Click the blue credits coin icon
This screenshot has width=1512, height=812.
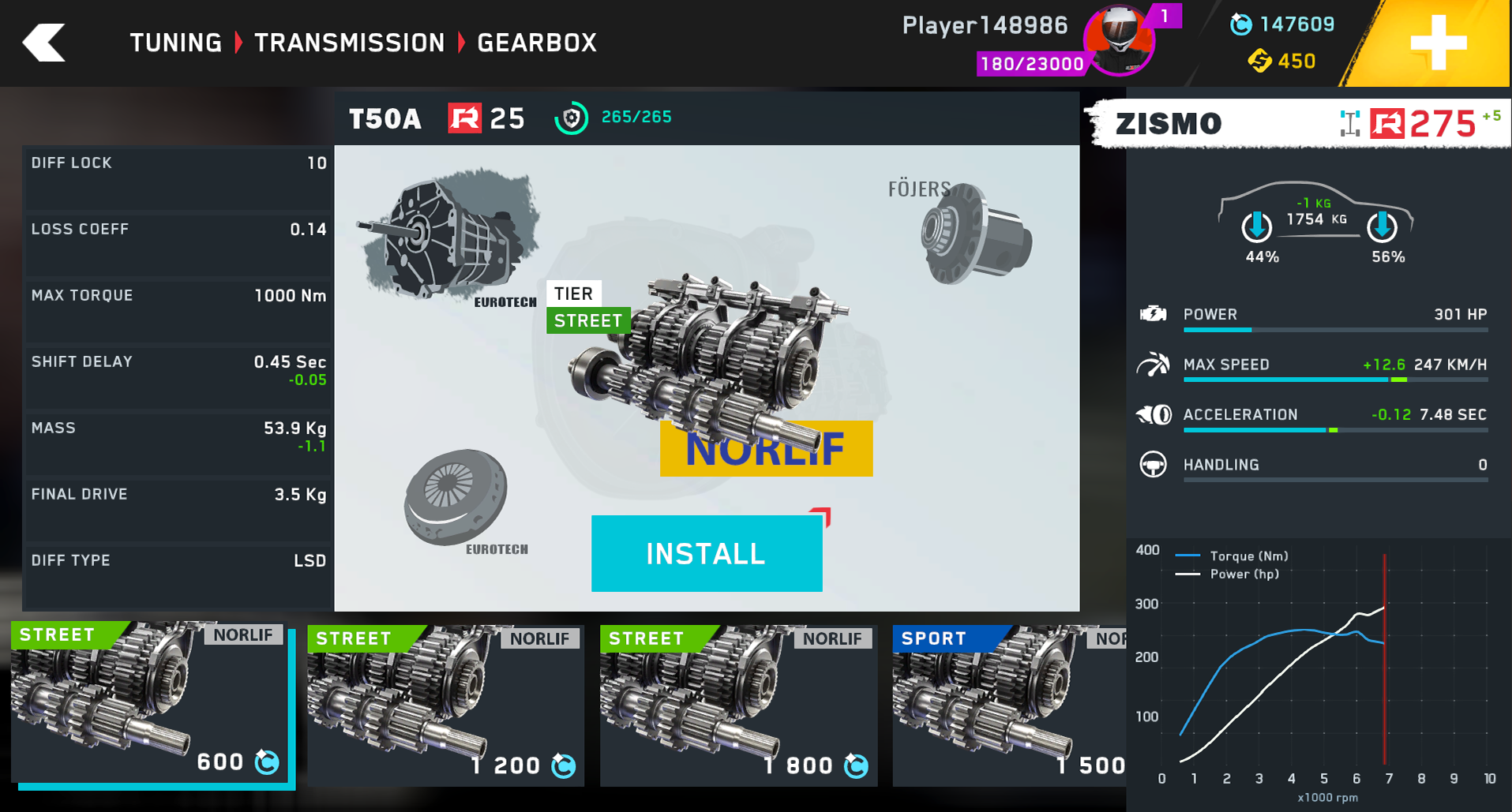(x=1240, y=24)
